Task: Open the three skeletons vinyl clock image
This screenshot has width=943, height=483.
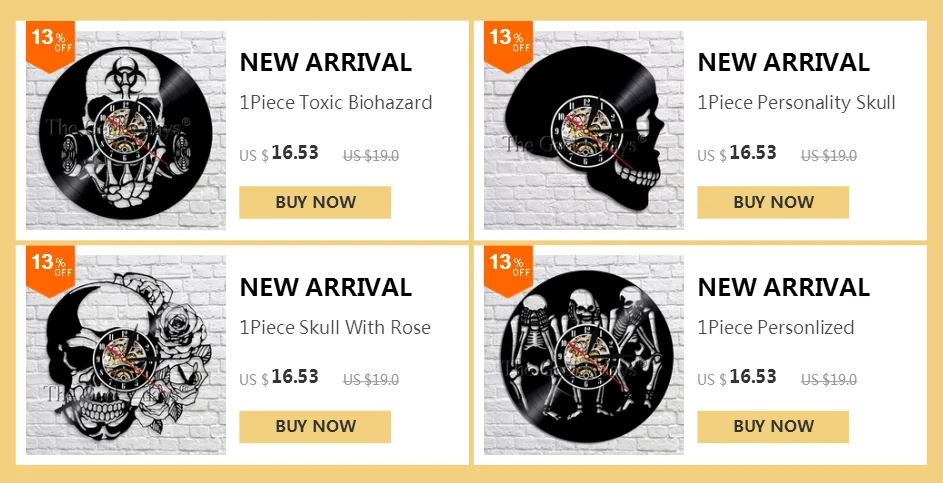Action: tap(583, 355)
